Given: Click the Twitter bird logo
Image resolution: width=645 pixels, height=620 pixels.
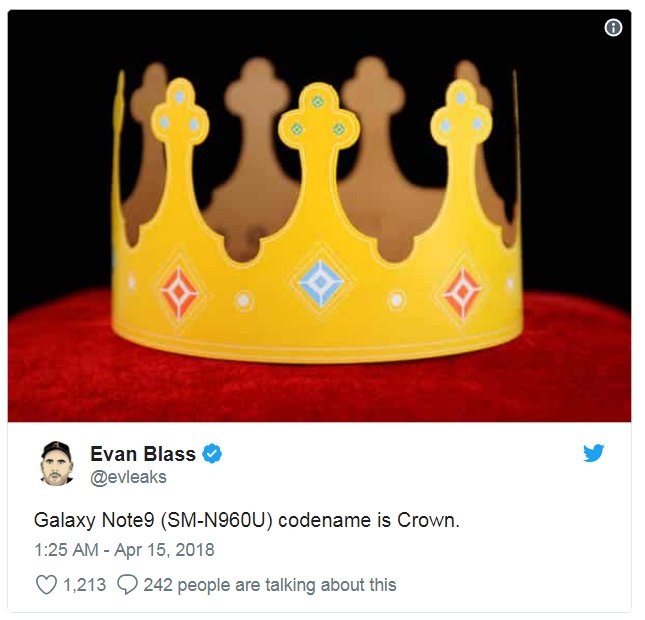Looking at the screenshot, I should [594, 454].
